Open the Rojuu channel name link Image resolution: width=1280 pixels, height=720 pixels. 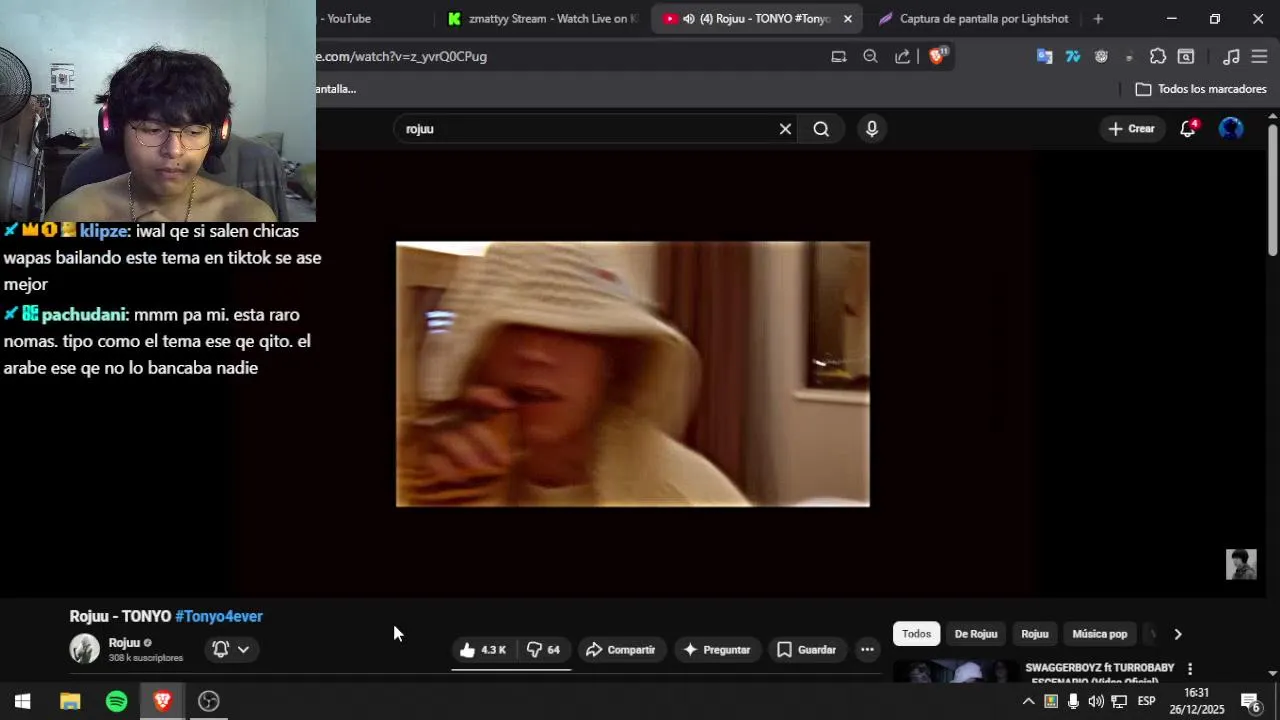pos(124,643)
